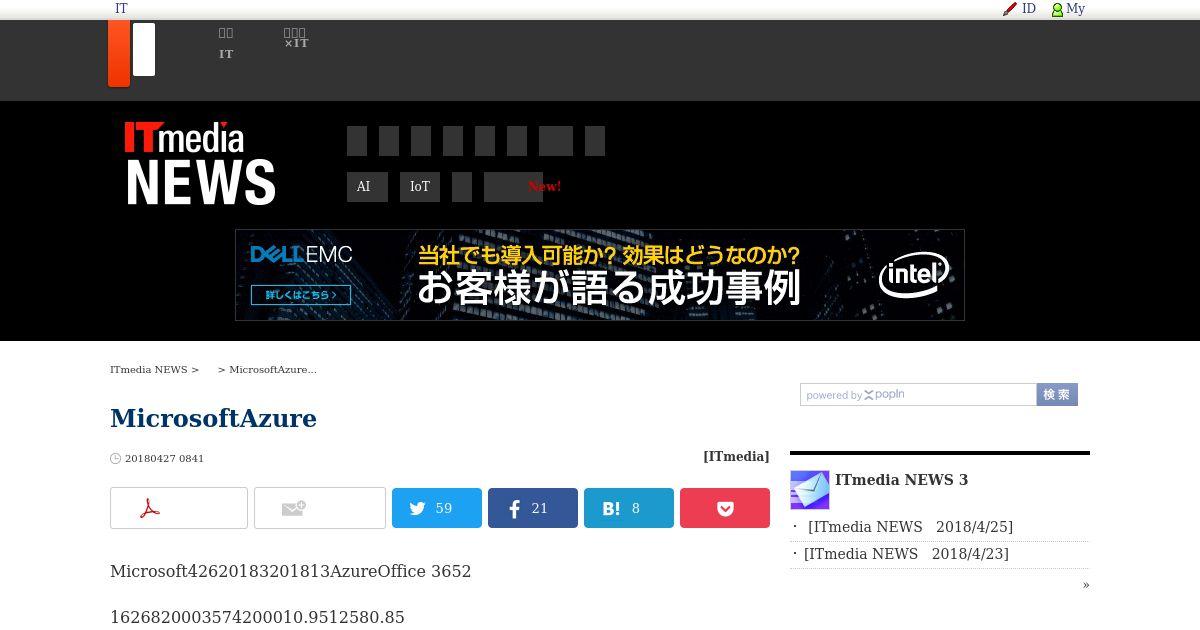Viewport: 1200px width, 630px height.
Task: Click the MicrosoftAzure article headline
Action: click(x=213, y=418)
